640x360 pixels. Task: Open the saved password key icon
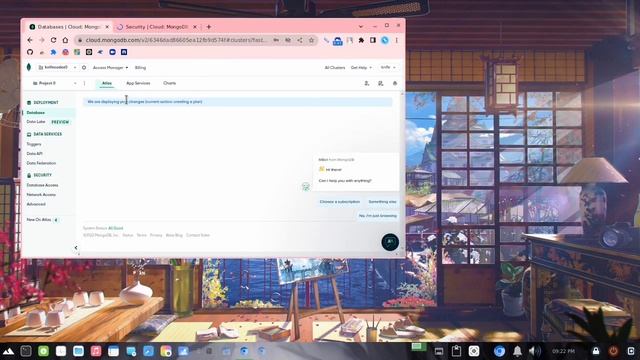(276, 40)
